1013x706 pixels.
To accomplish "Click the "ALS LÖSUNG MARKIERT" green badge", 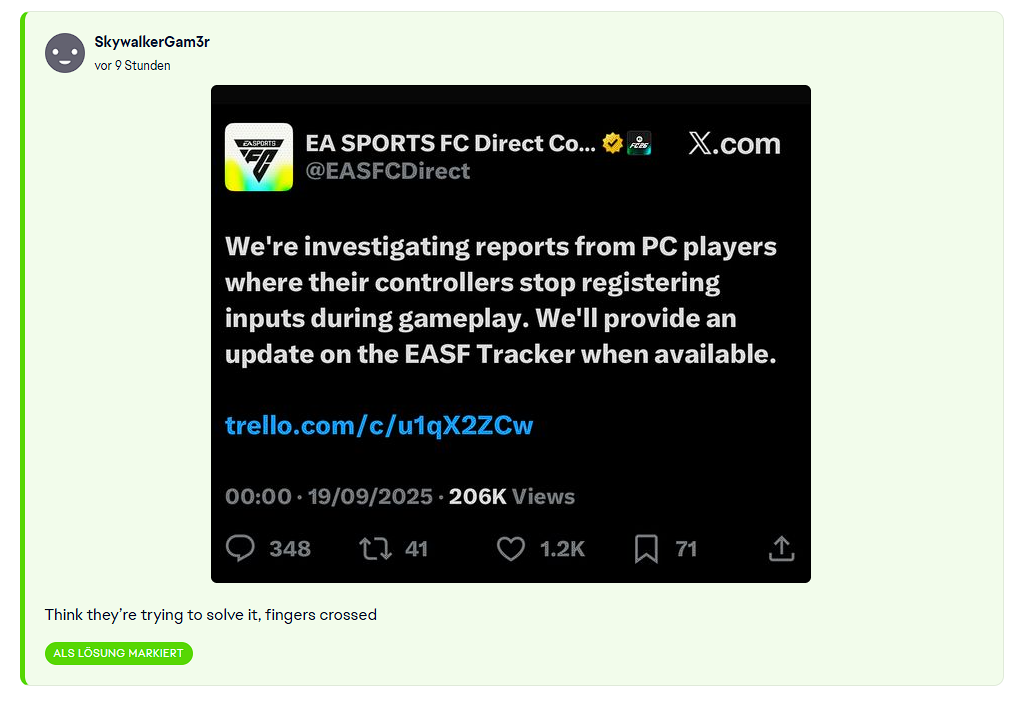I will coord(118,653).
